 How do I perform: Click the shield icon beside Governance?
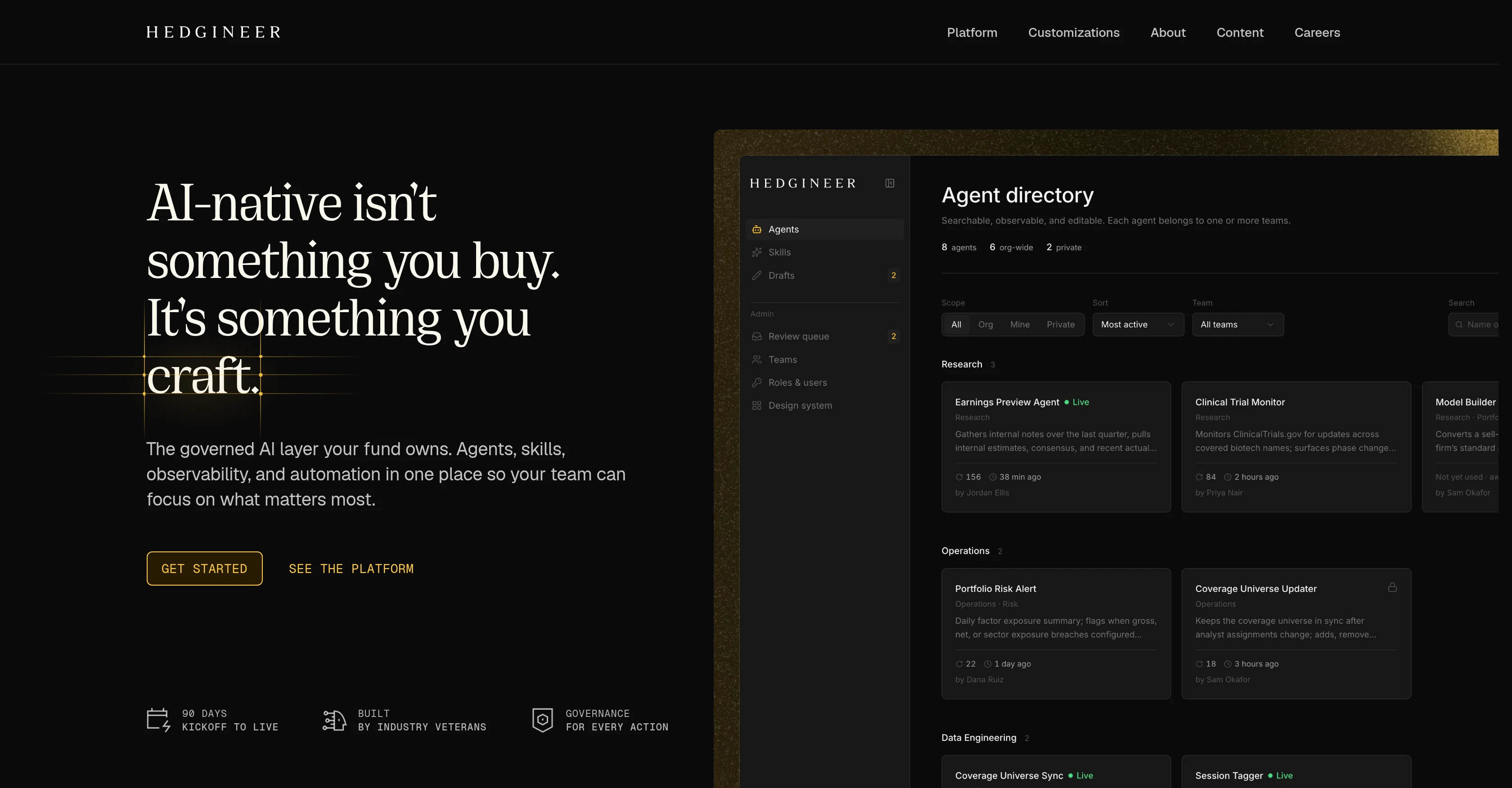click(x=542, y=720)
